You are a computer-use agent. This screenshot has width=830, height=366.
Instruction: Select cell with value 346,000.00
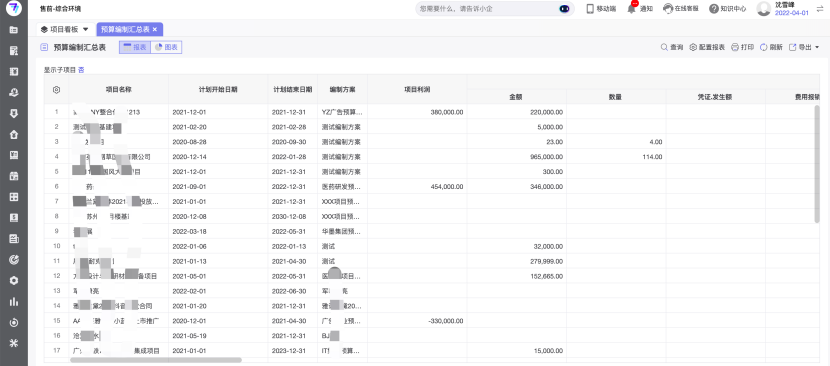click(517, 186)
